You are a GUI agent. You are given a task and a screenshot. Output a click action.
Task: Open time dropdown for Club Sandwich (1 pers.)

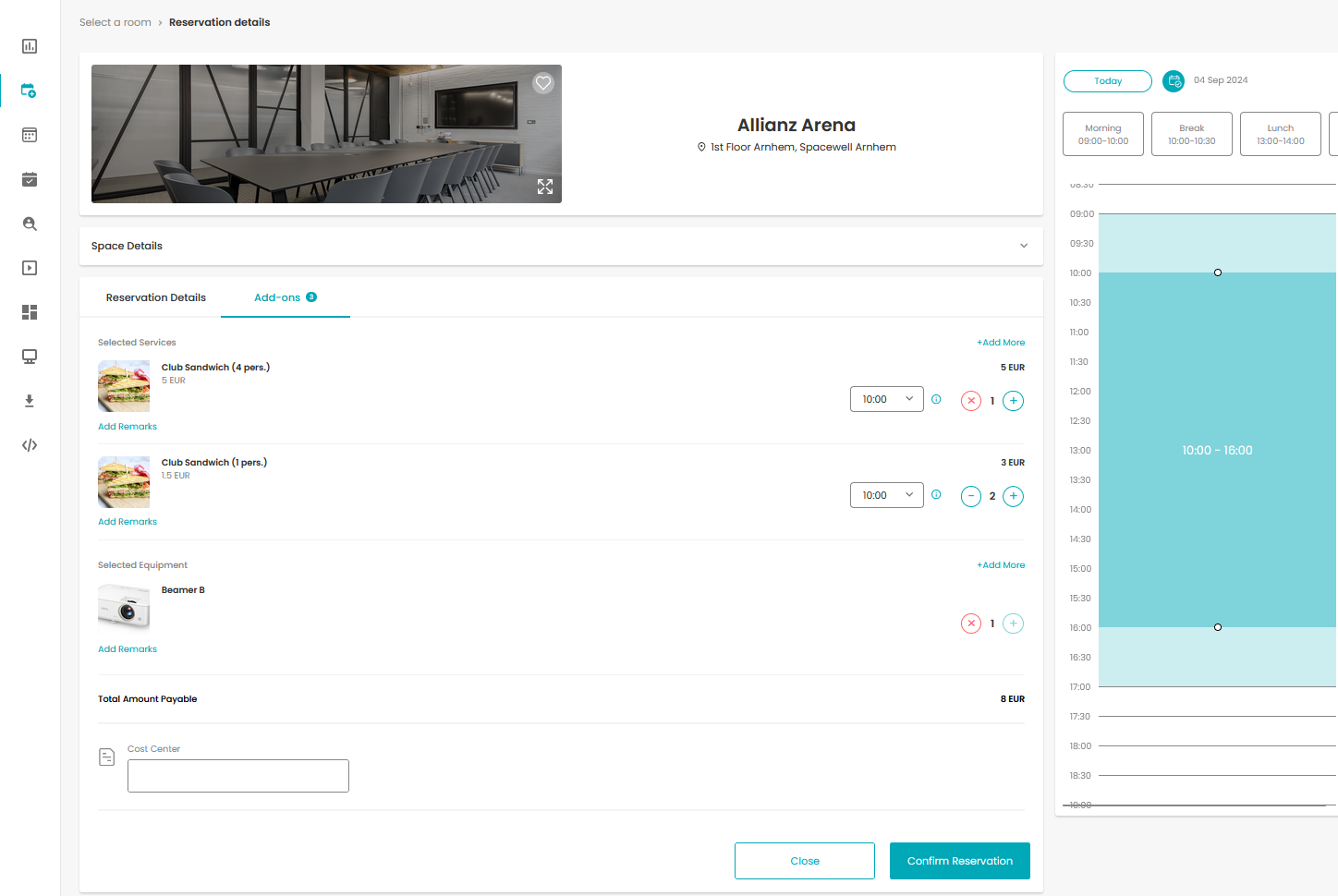point(887,495)
